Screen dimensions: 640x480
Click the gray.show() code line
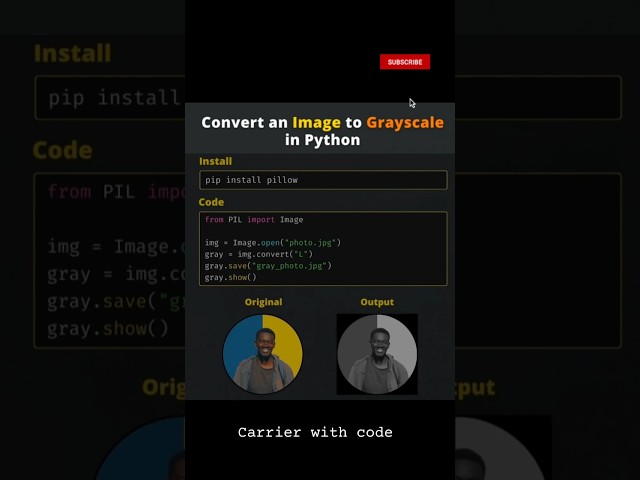point(230,277)
